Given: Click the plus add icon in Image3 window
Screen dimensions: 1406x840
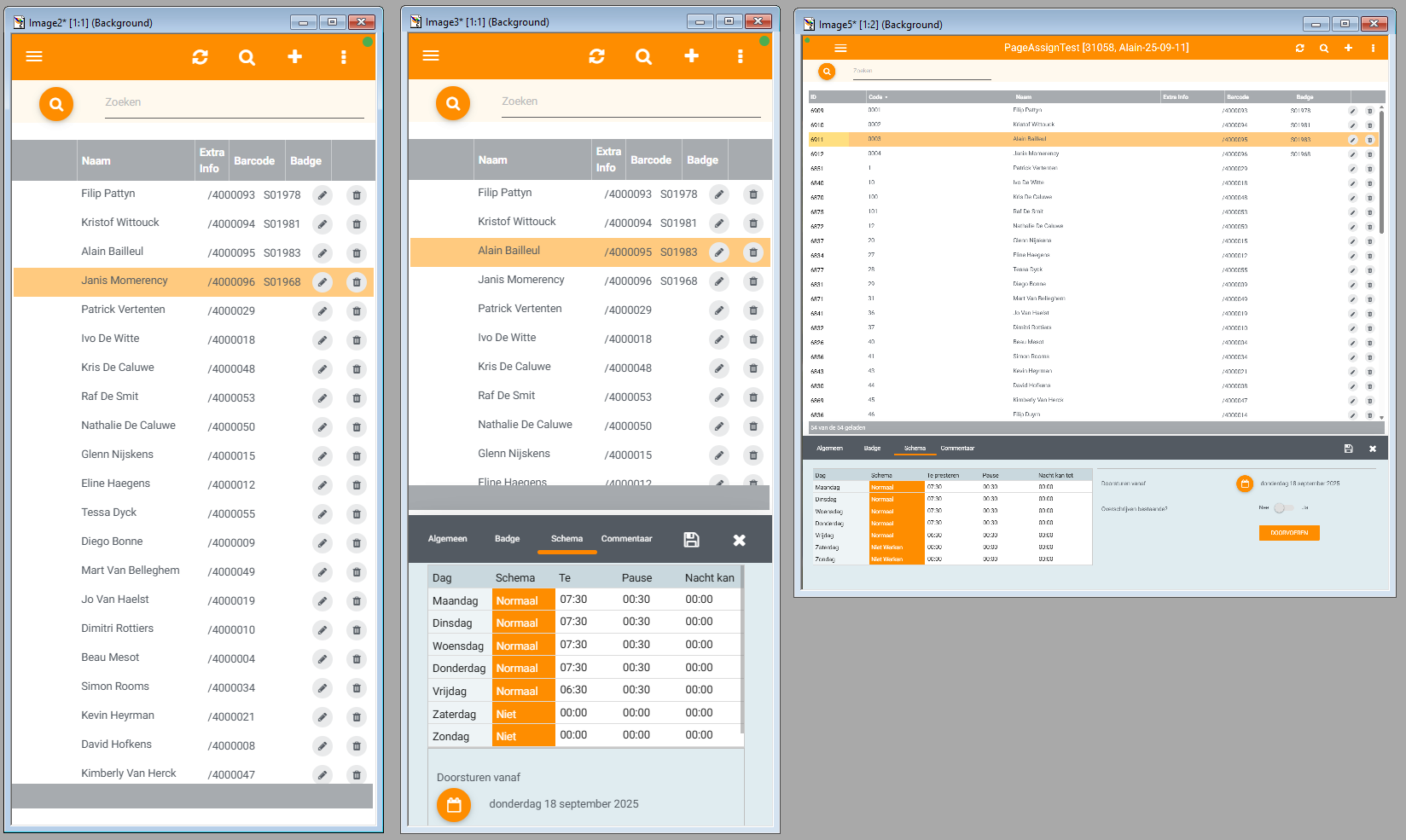Looking at the screenshot, I should pos(691,55).
